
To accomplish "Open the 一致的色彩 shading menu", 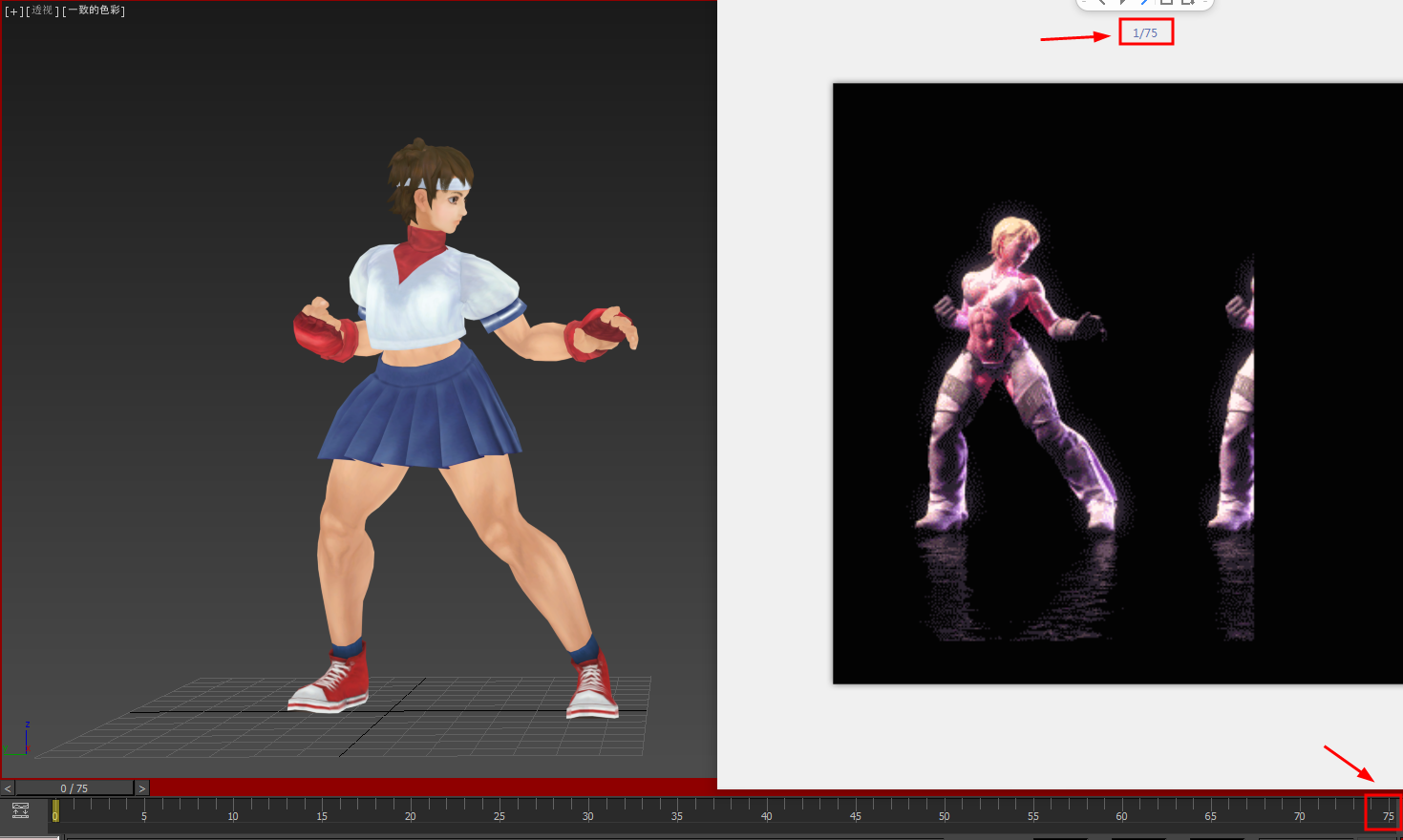I will [95, 10].
